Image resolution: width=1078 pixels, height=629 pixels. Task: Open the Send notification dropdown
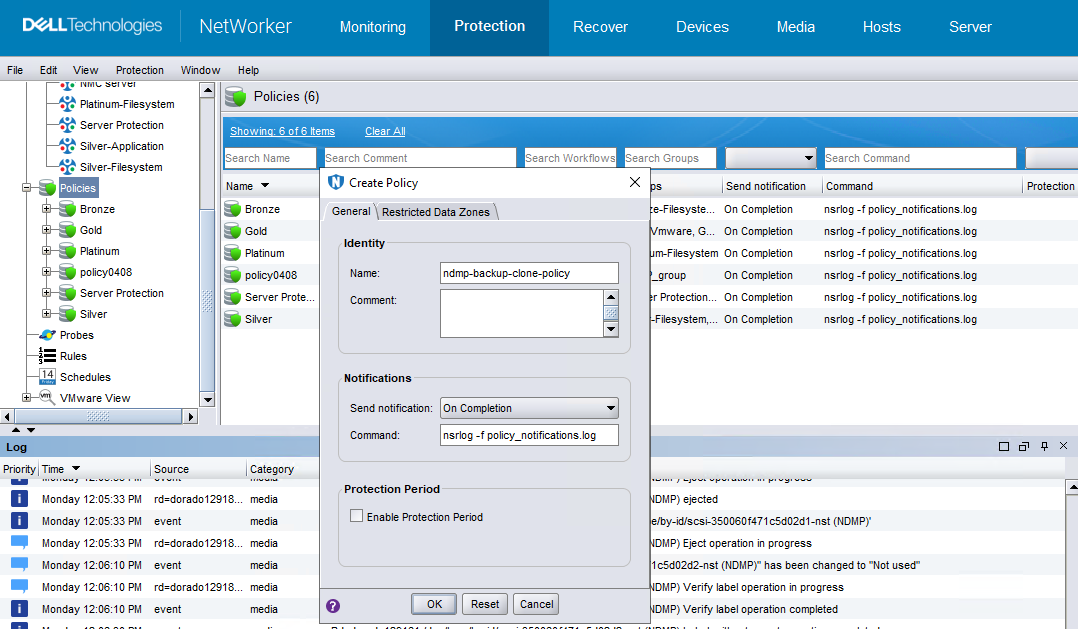610,408
